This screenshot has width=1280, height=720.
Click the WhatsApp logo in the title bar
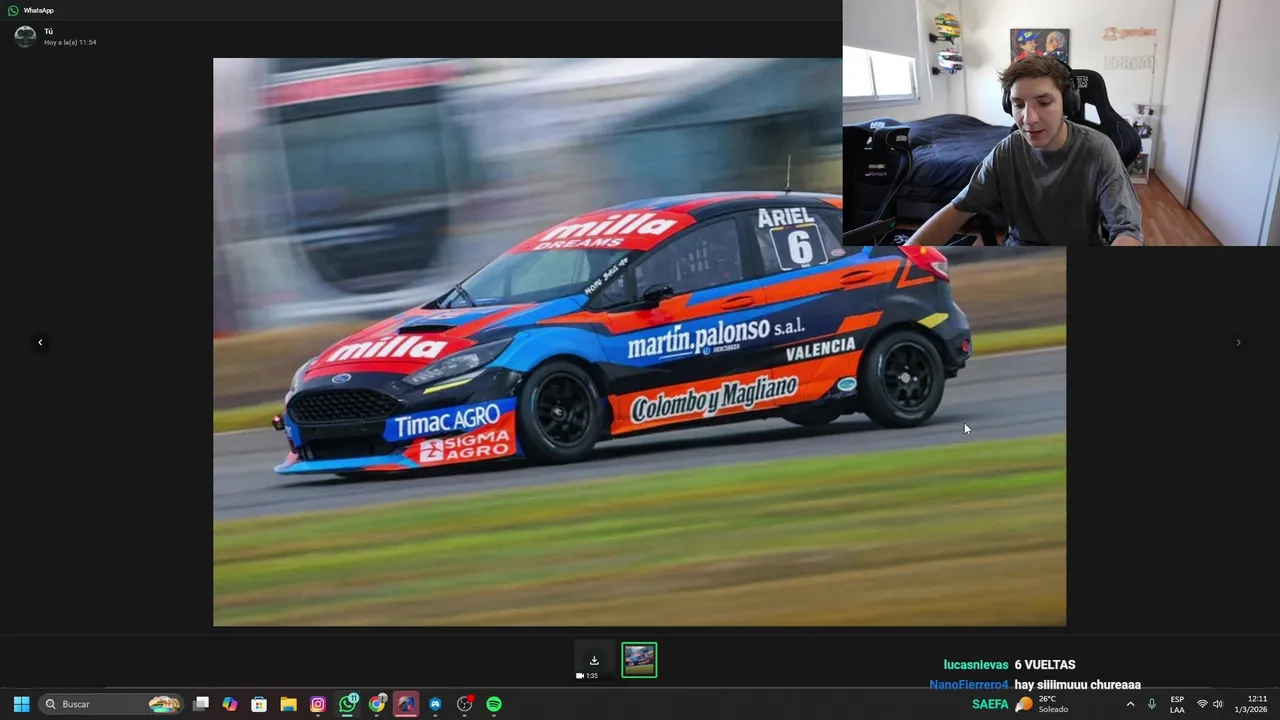[13, 10]
